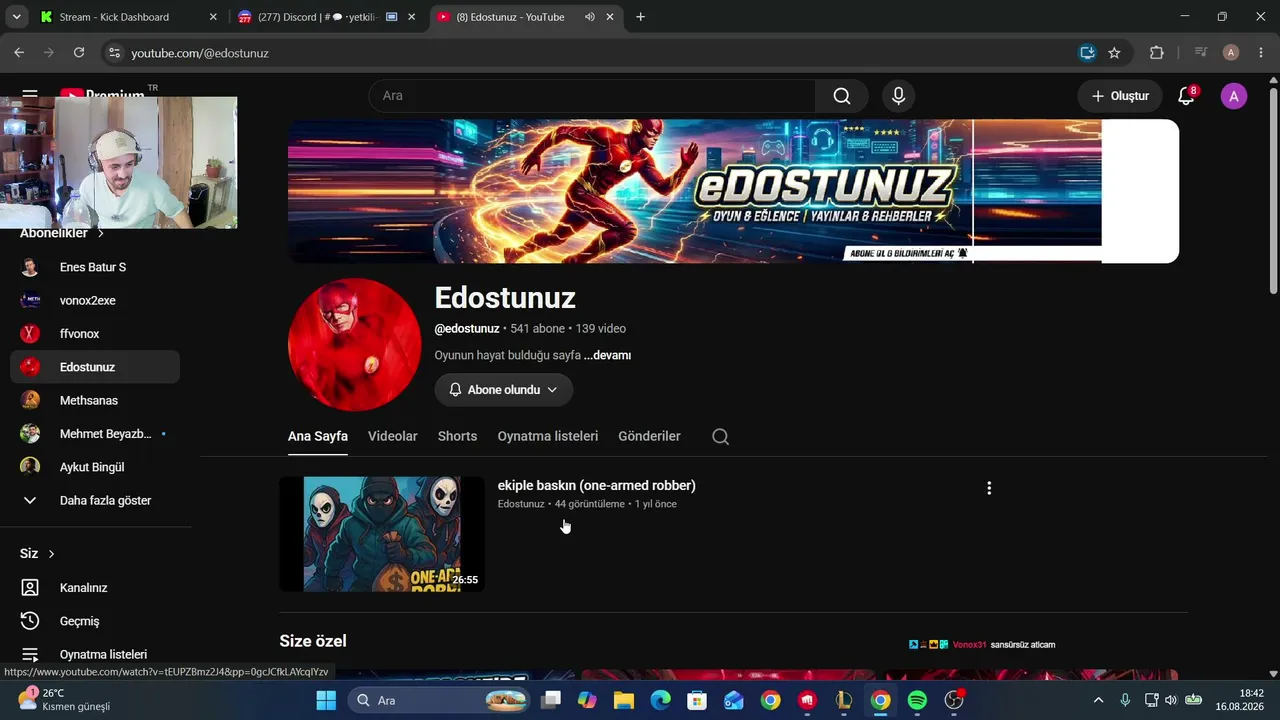The width and height of the screenshot is (1280, 720).
Task: Click the Oluştur create button
Action: pyautogui.click(x=1120, y=96)
